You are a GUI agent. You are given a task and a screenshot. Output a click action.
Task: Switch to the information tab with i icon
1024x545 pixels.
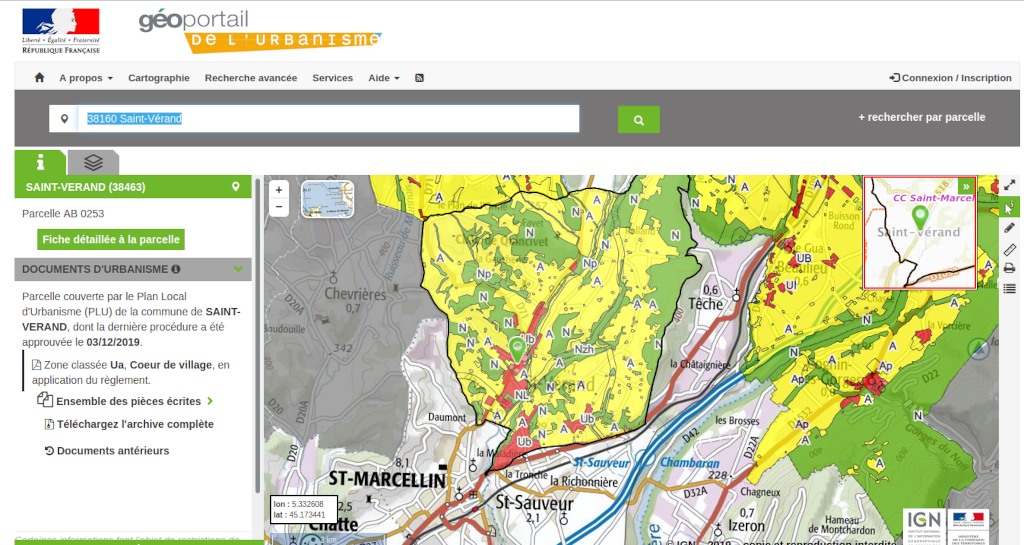40,162
